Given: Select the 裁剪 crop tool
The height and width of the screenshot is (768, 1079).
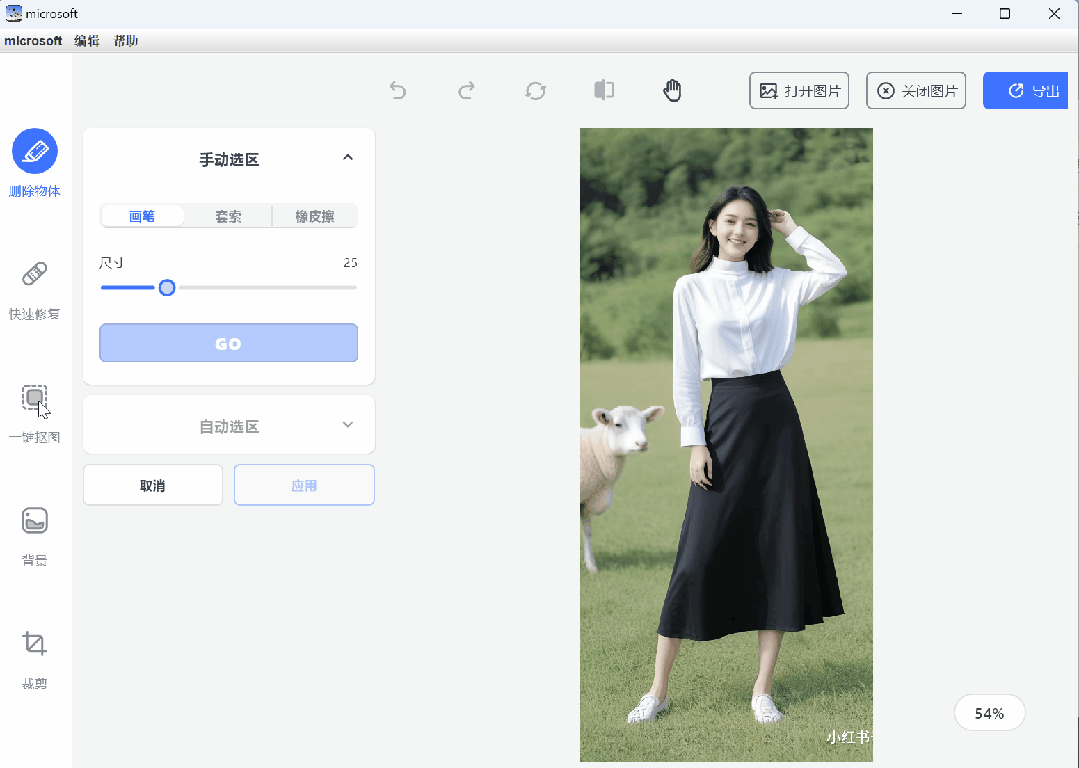Looking at the screenshot, I should pyautogui.click(x=35, y=655).
